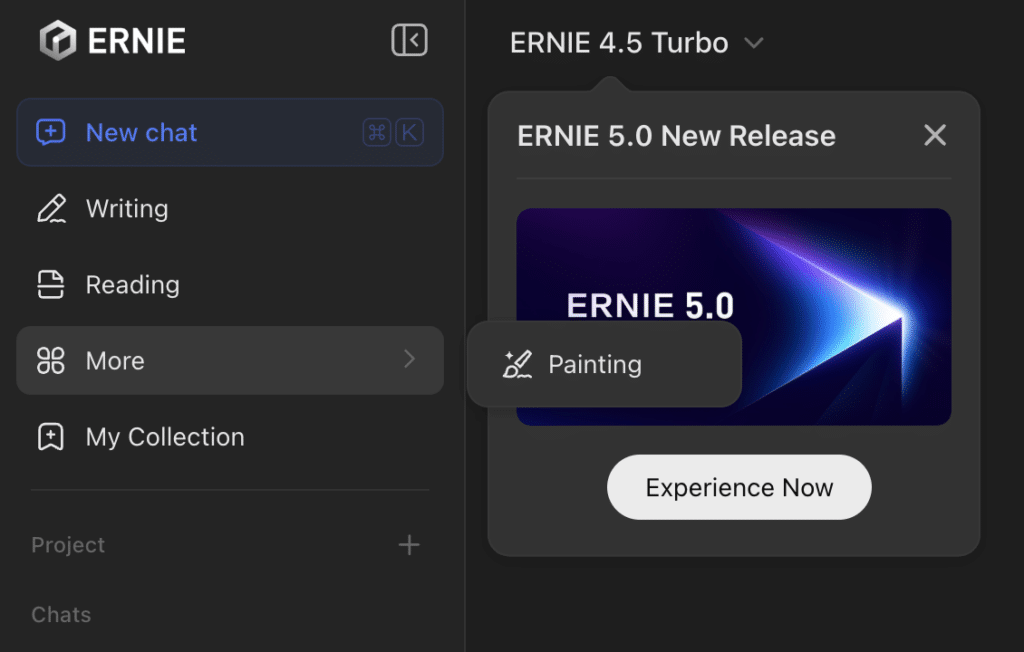Choose Painting from the More submenu
Image resolution: width=1024 pixels, height=652 pixels.
pyautogui.click(x=594, y=364)
